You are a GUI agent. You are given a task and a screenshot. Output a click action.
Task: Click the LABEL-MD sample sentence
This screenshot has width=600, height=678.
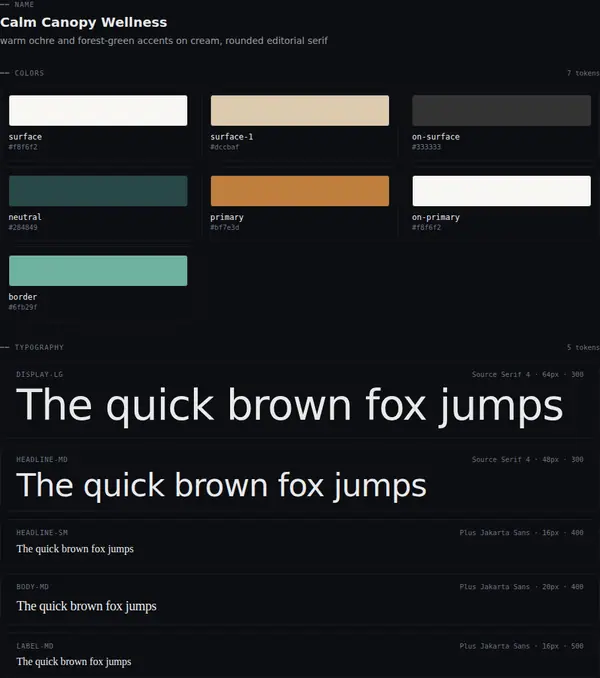(x=74, y=662)
